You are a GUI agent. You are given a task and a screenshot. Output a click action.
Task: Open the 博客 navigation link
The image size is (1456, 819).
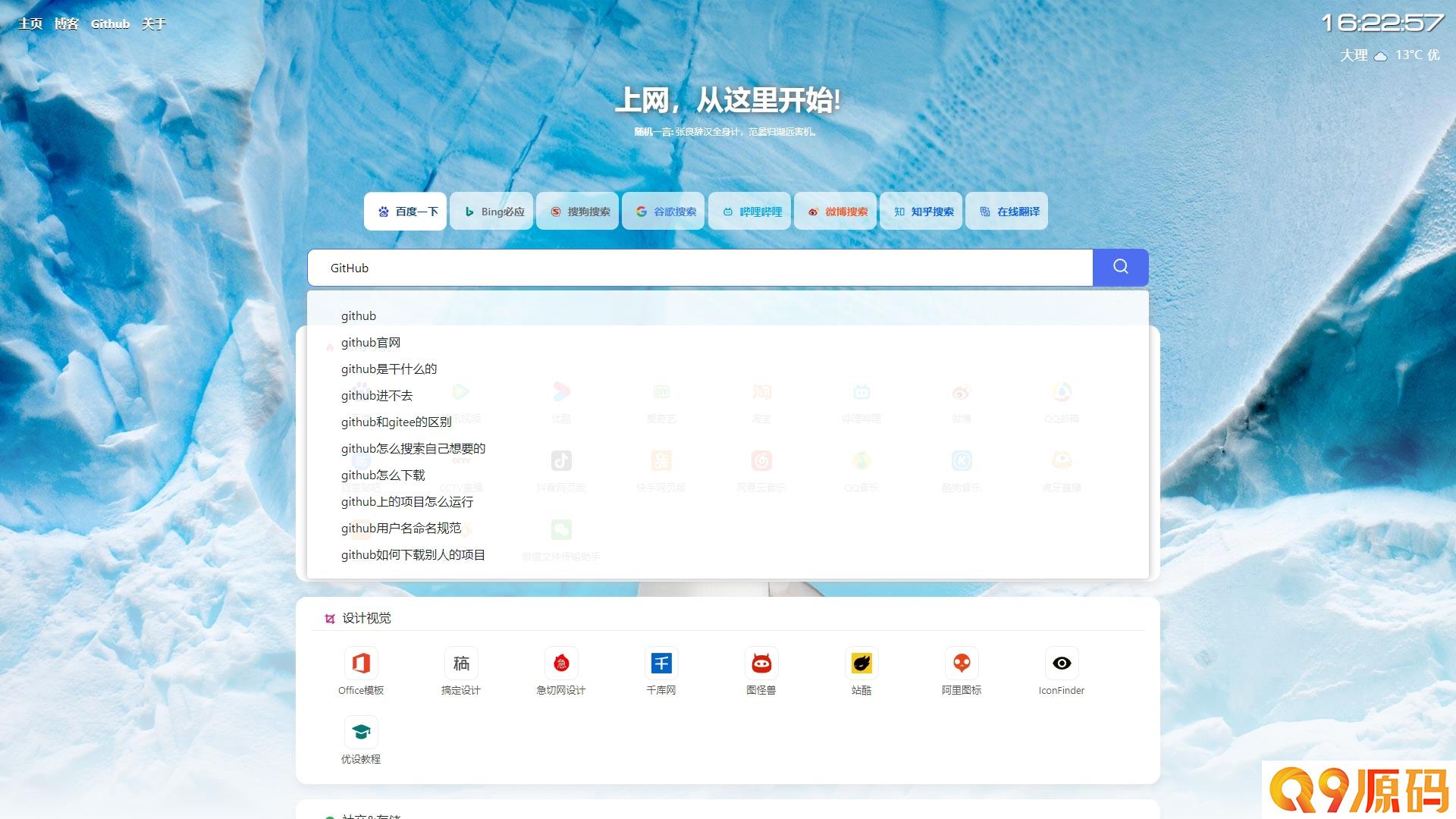(x=67, y=24)
